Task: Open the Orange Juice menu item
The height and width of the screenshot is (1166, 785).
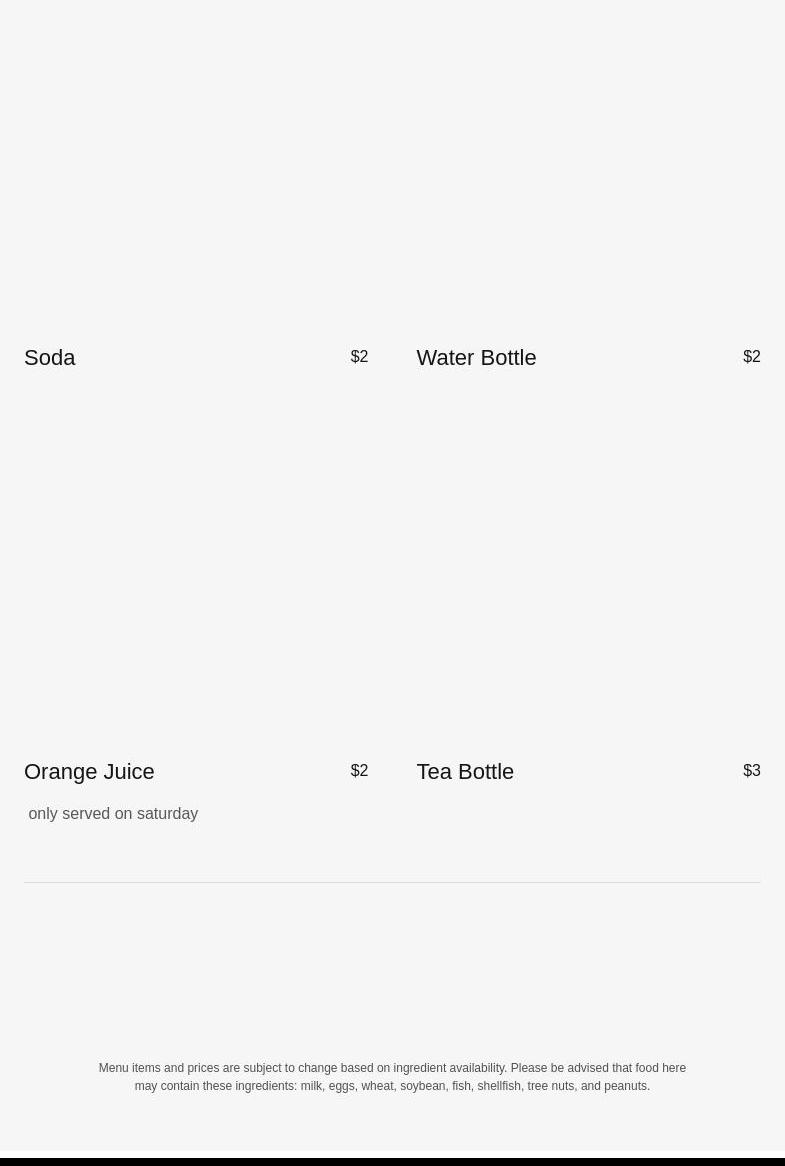Action: (x=89, y=772)
